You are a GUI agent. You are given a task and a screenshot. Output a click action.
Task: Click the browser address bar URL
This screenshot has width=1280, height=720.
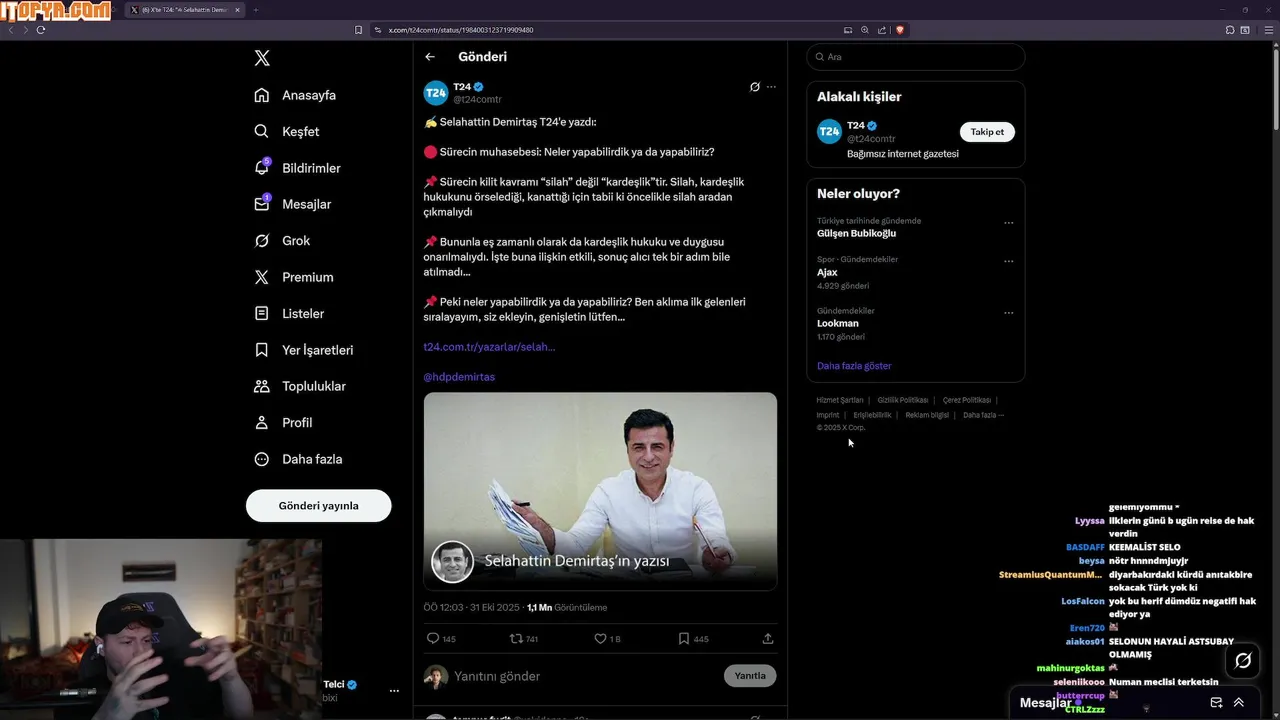coord(461,30)
